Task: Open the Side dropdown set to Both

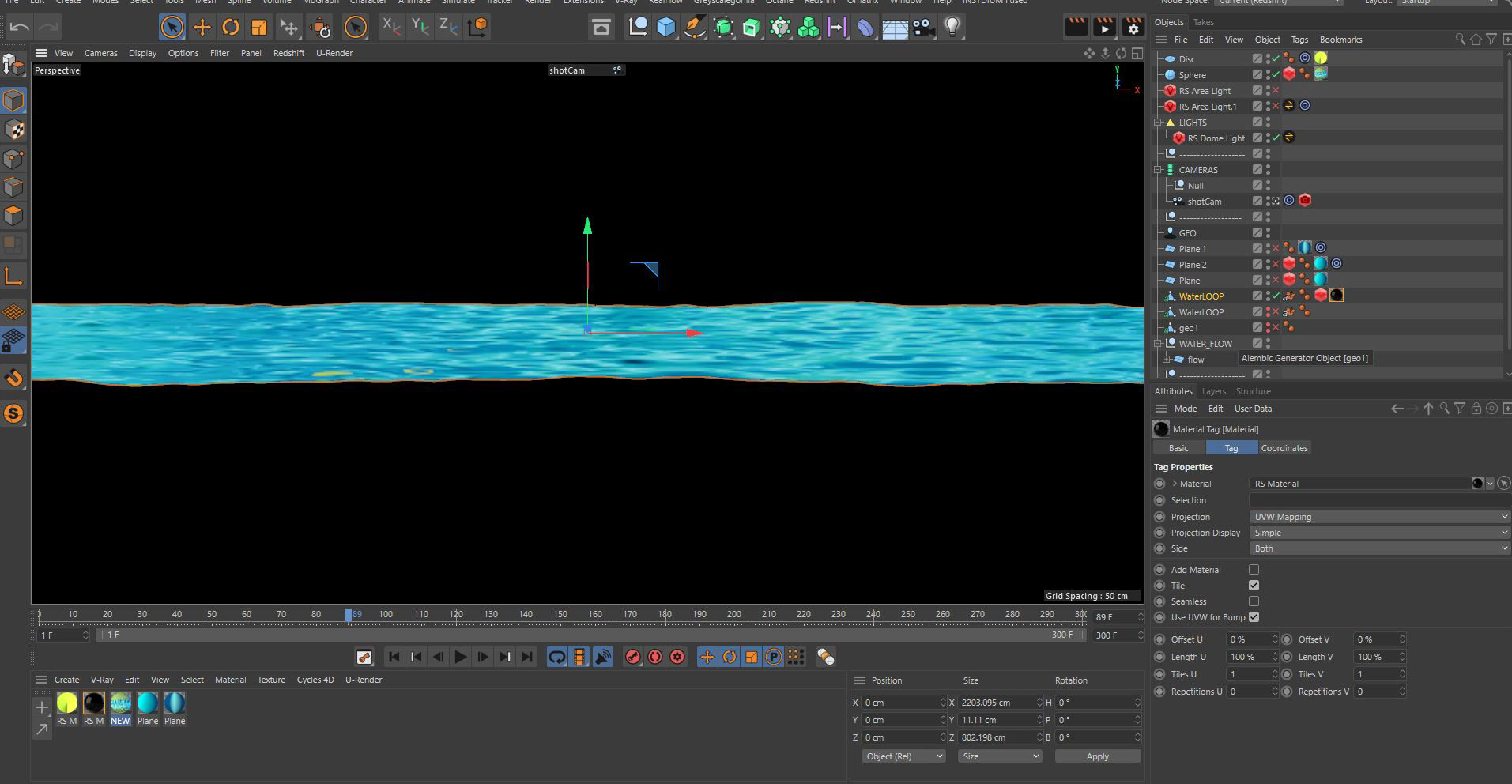Action: [1378, 548]
